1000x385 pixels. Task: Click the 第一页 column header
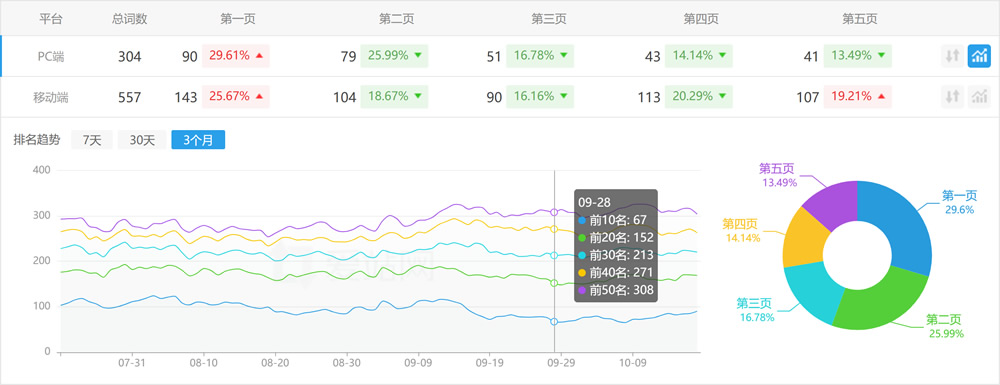coord(238,18)
